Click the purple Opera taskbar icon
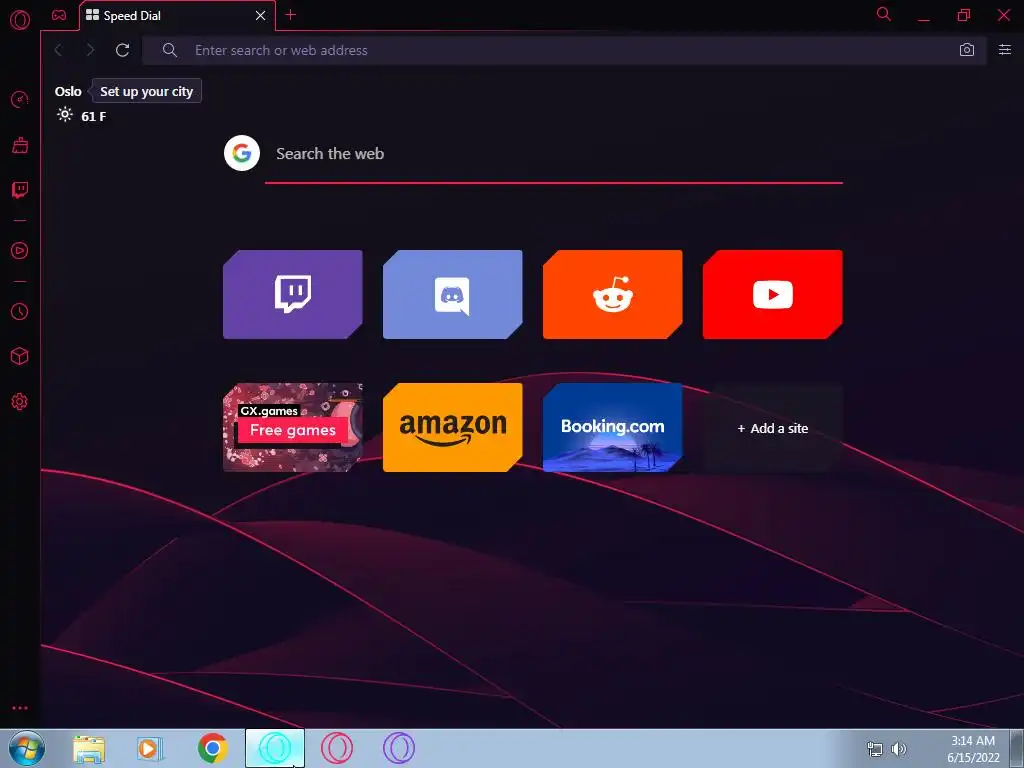1024x768 pixels. click(398, 748)
